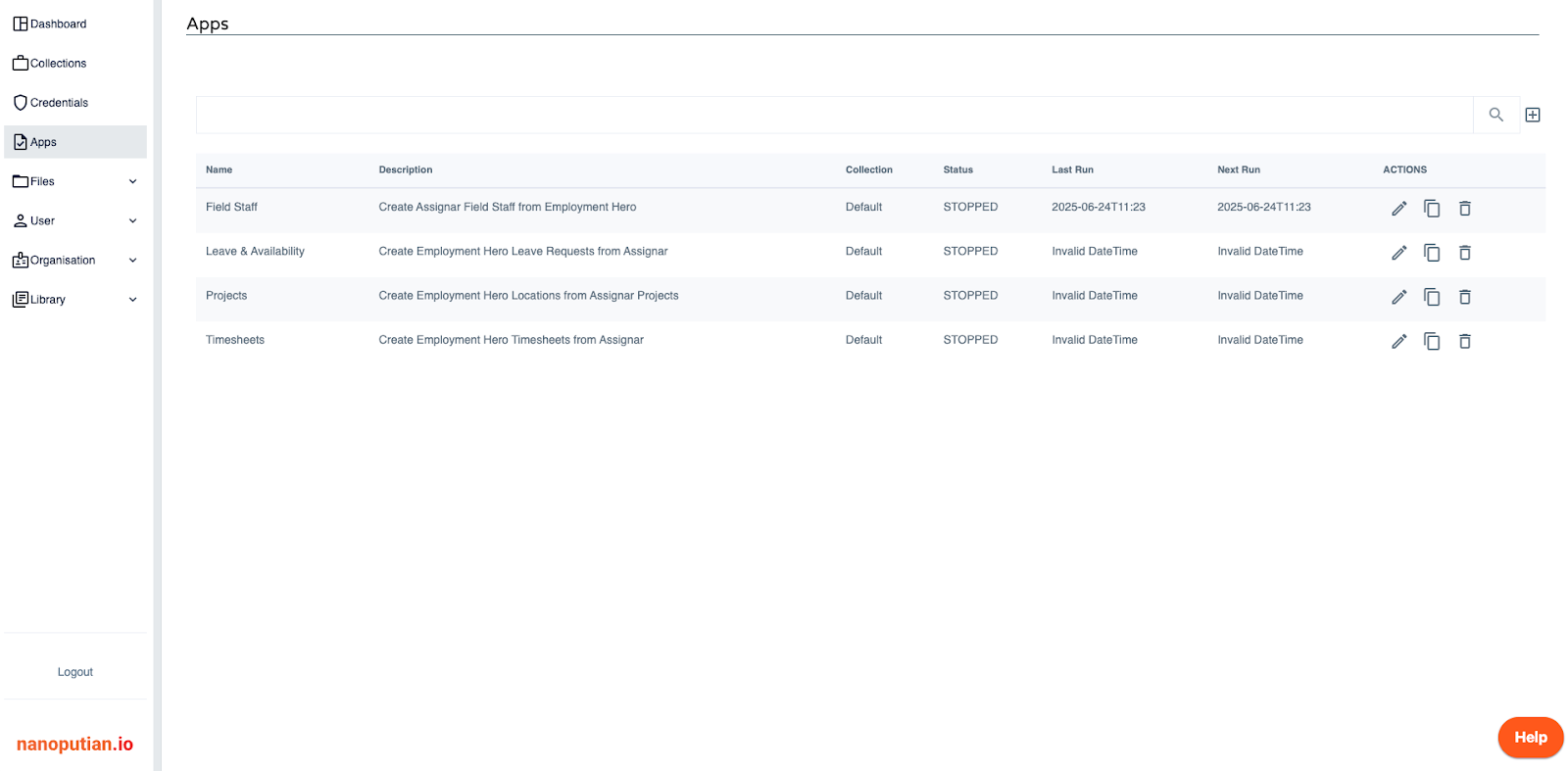Select the Projects name cell

coord(226,295)
